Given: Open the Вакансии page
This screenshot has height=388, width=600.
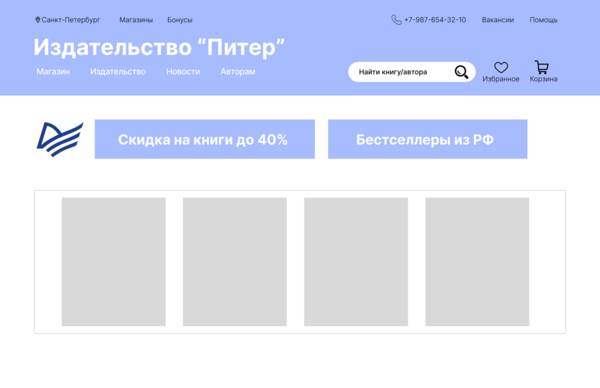Looking at the screenshot, I should [497, 20].
